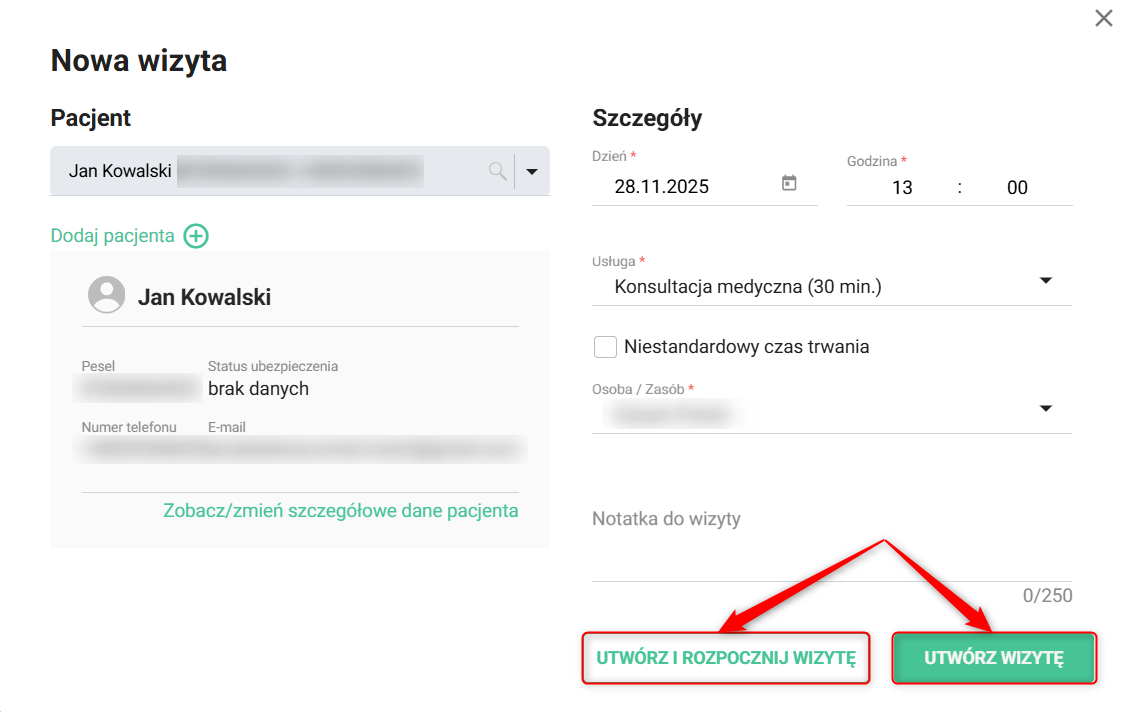Click the hour field showing 13
This screenshot has height=712, width=1122.
[902, 187]
